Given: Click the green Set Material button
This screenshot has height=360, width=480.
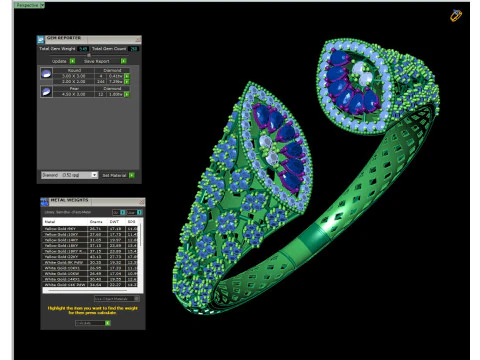Looking at the screenshot, I should pyautogui.click(x=132, y=175).
